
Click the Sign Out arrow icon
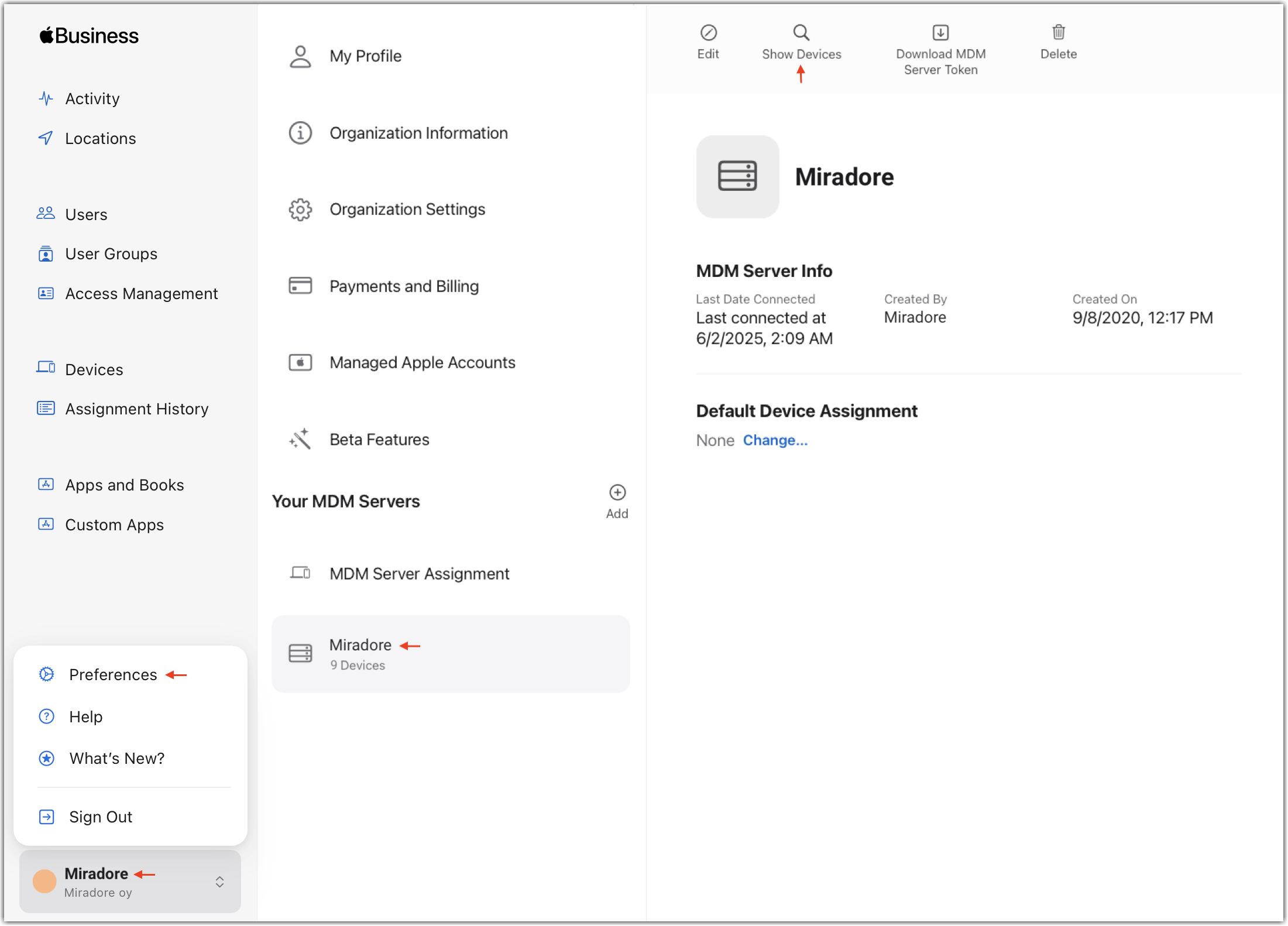(47, 817)
